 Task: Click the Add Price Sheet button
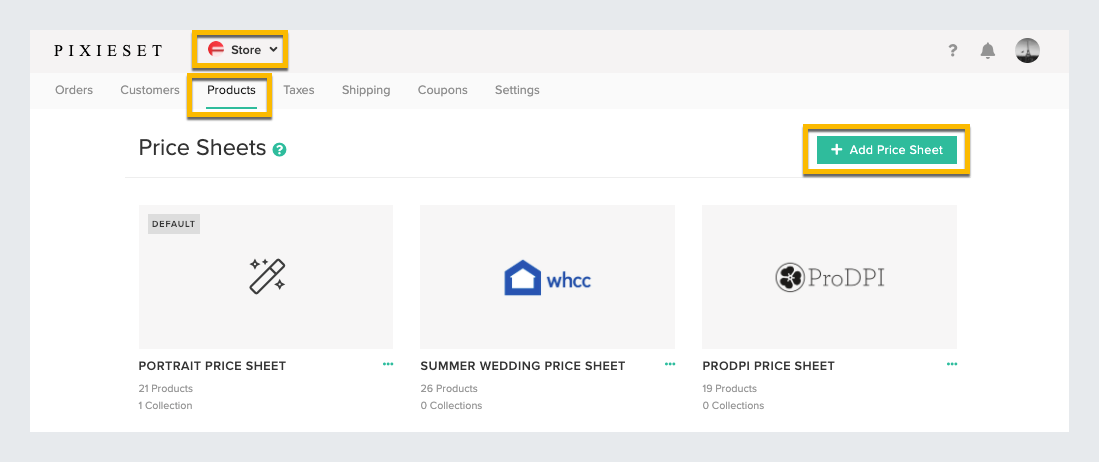887,150
